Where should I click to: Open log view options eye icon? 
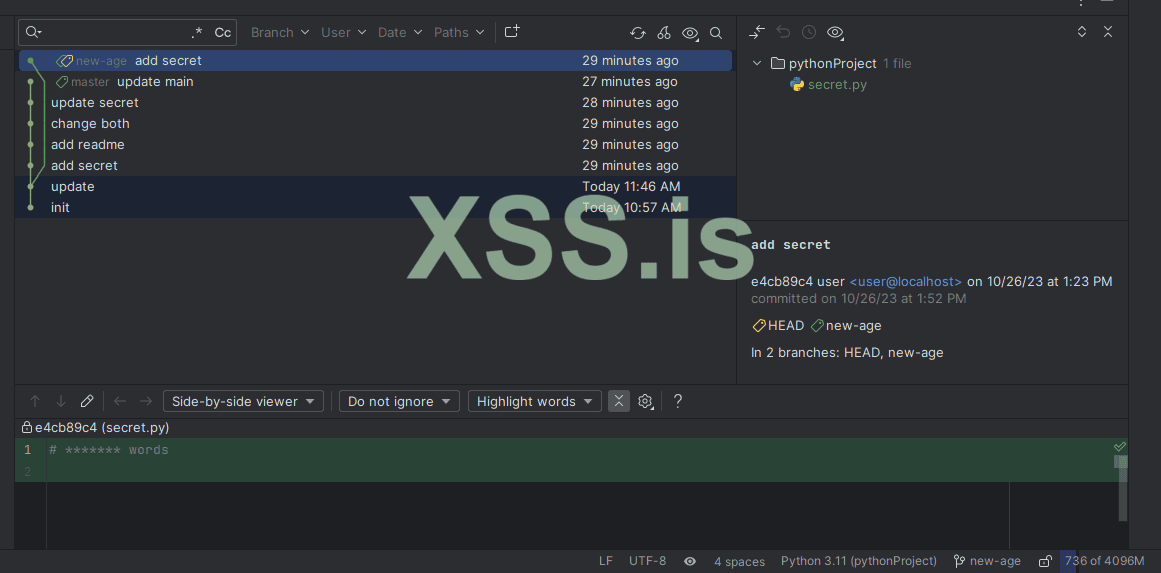690,33
